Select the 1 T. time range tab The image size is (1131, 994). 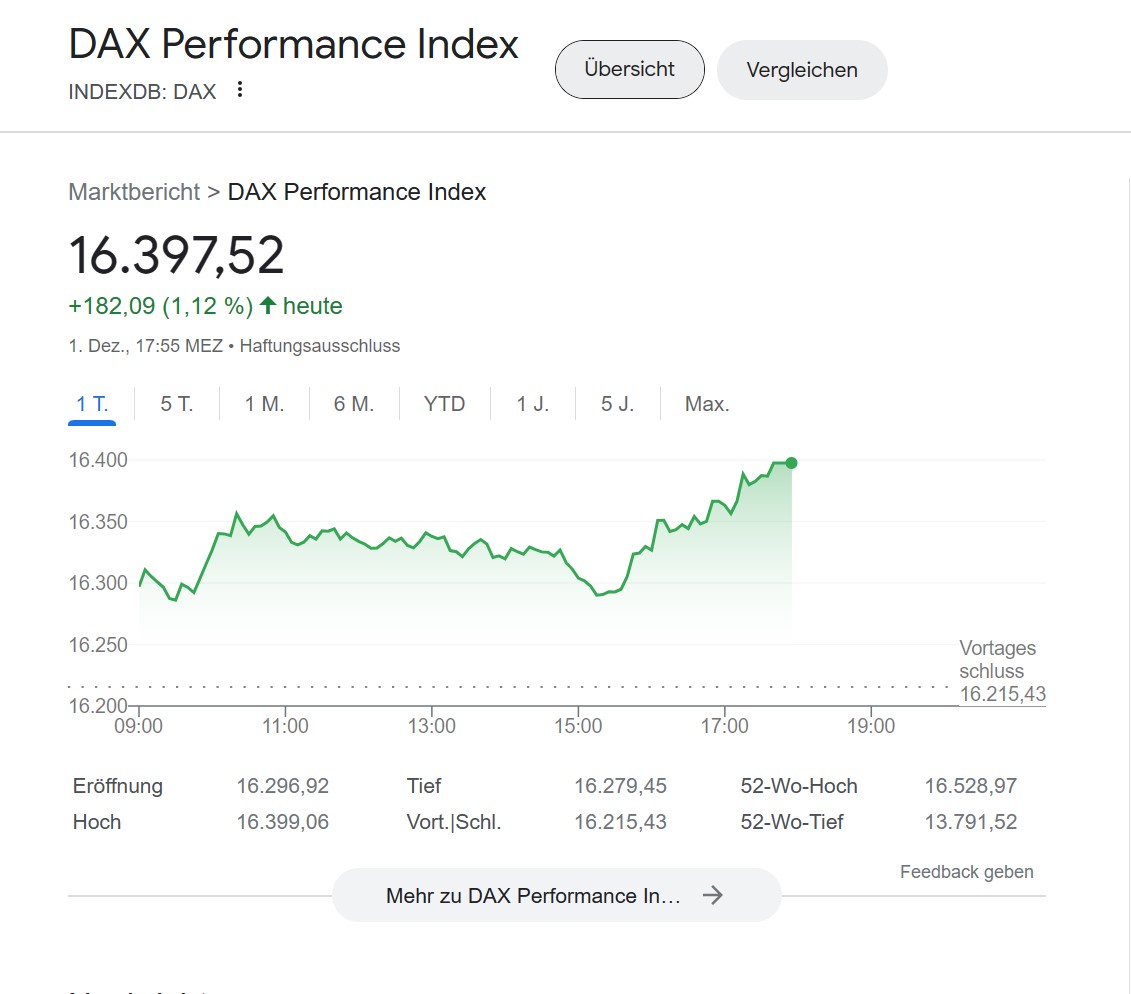pos(92,404)
